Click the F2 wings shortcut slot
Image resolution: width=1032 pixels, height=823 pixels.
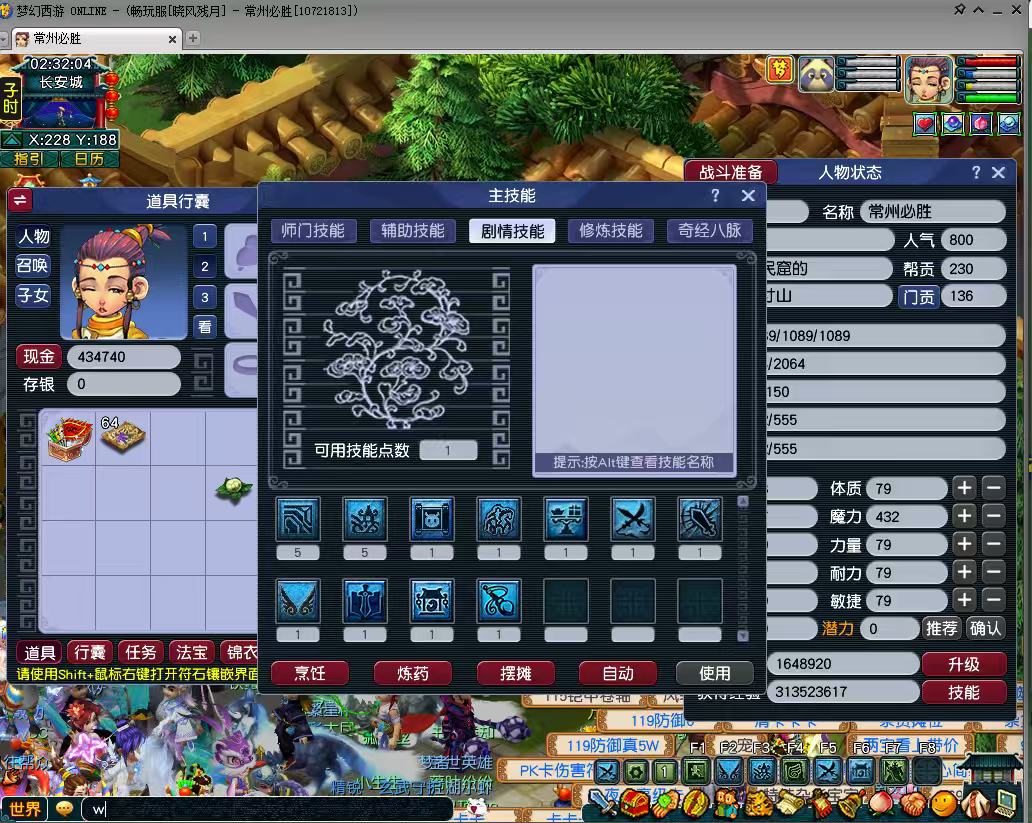(729, 771)
